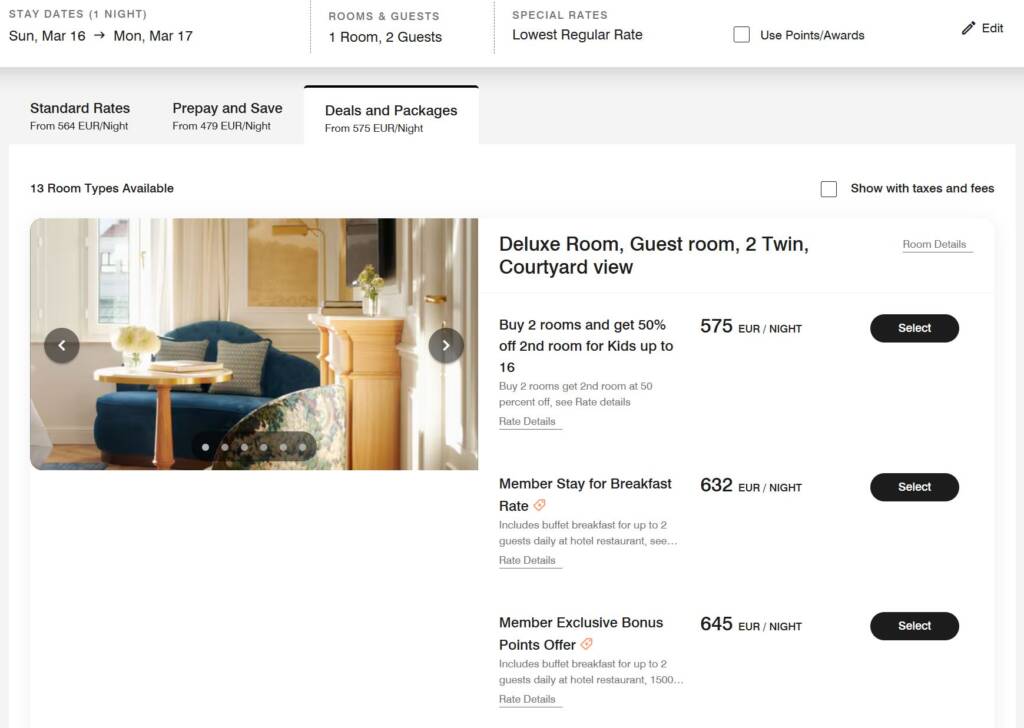Advance to the next room photo
This screenshot has height=728, width=1024.
click(446, 345)
